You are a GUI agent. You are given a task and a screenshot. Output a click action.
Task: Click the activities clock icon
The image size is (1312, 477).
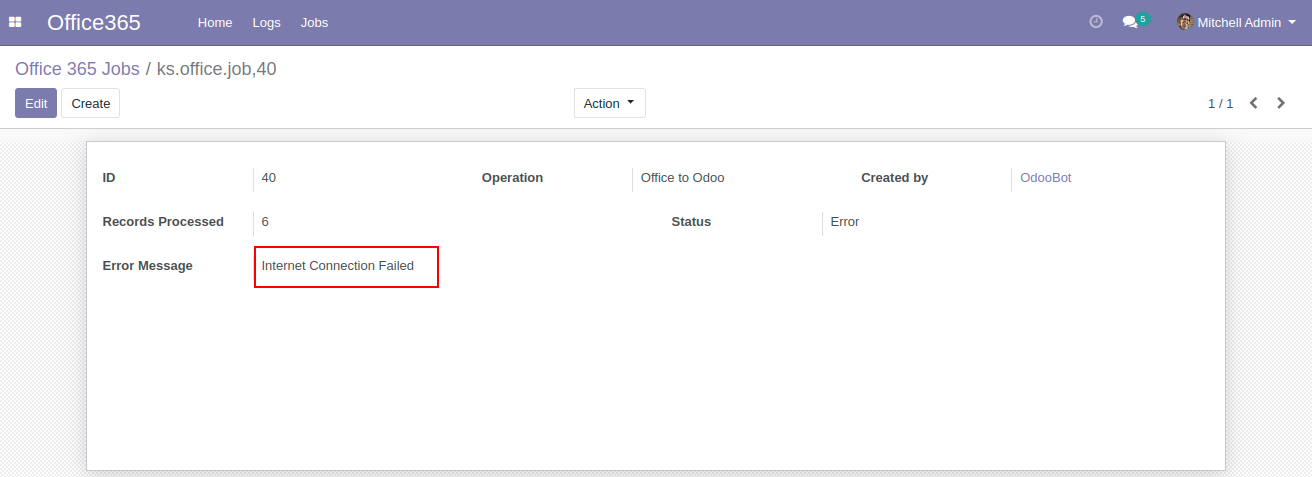tap(1095, 22)
